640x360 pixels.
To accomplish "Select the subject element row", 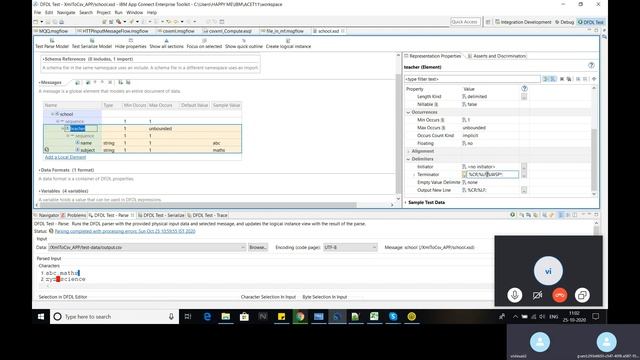I will point(142,150).
